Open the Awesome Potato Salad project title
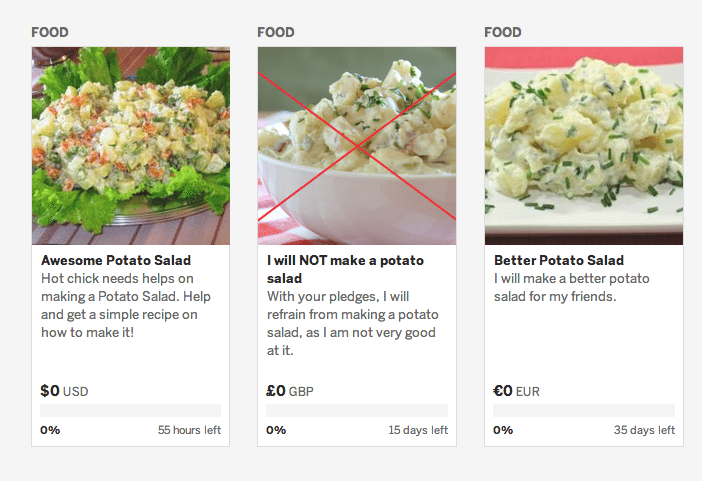The width and height of the screenshot is (702, 481). pyautogui.click(x=116, y=261)
